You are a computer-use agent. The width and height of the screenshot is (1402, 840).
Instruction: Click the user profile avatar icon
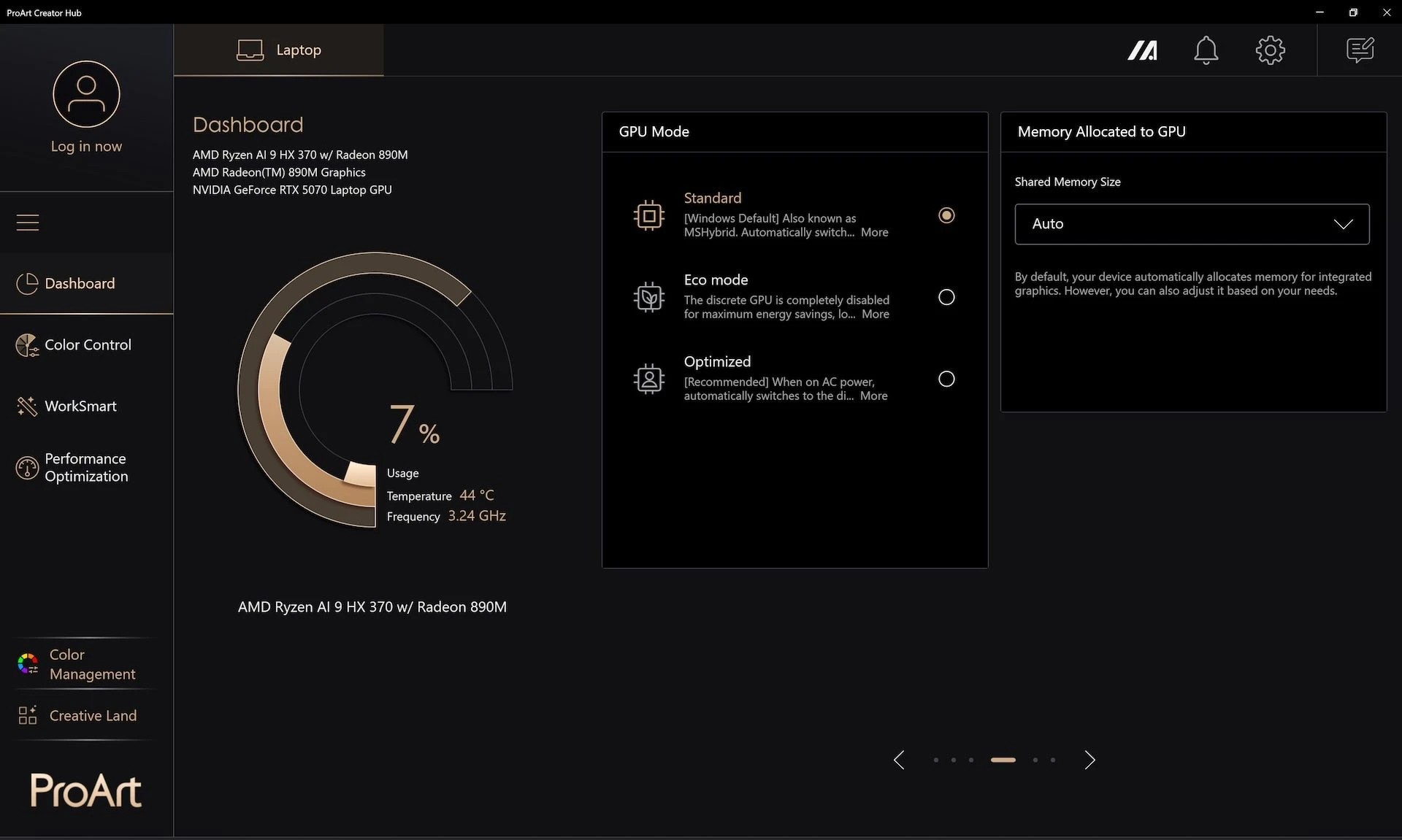tap(86, 94)
